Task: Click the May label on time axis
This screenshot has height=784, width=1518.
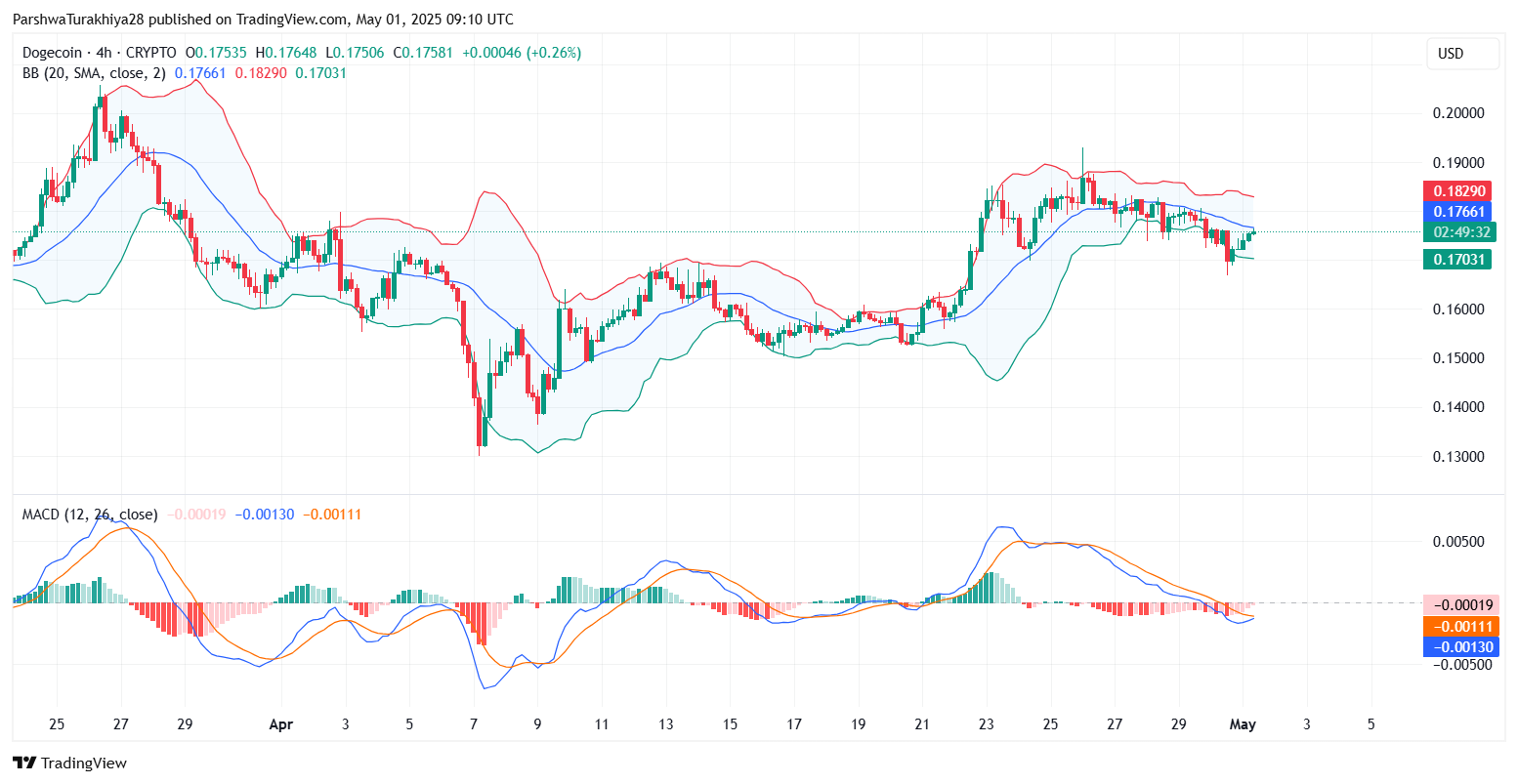Action: 1242,724
